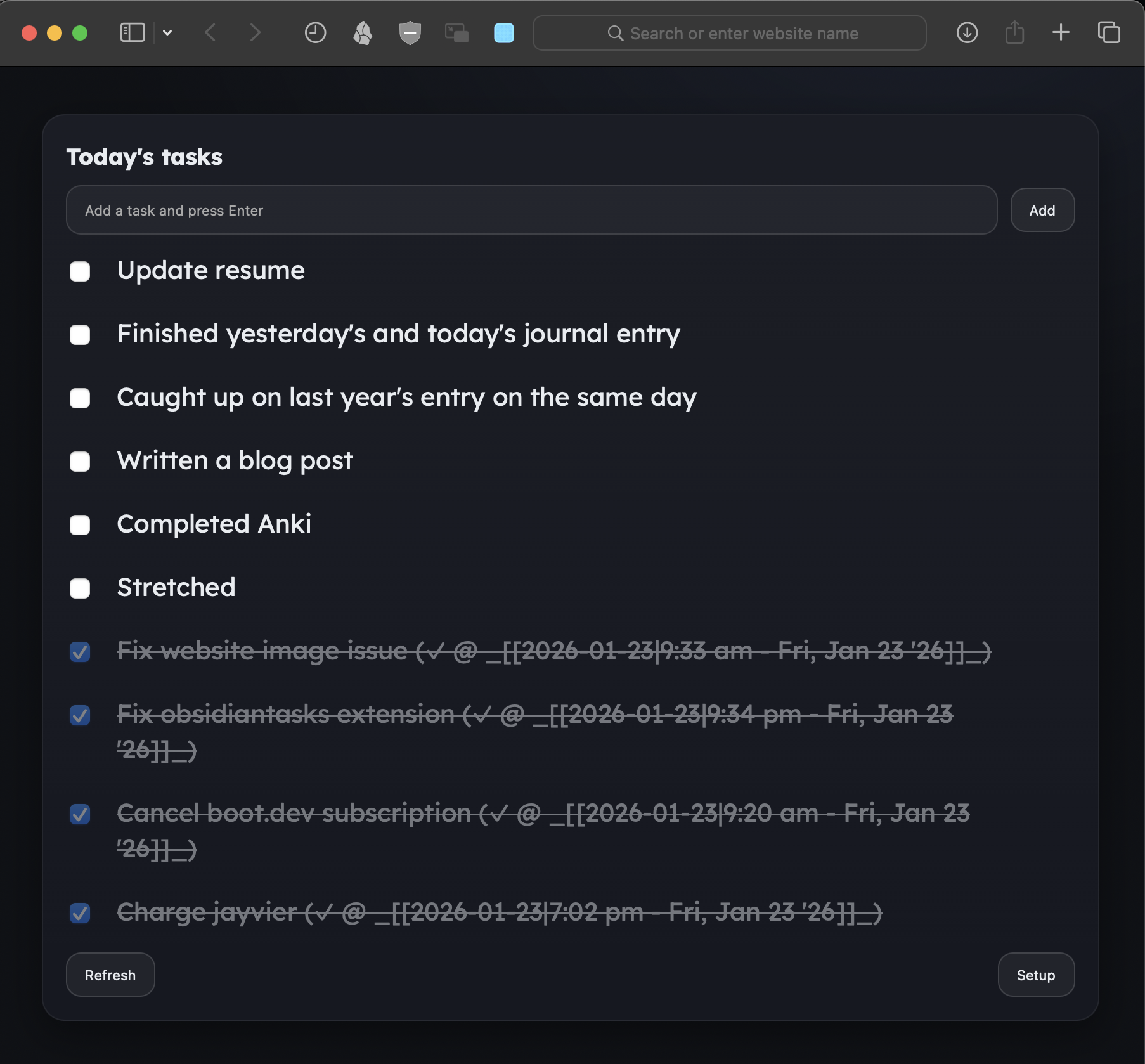Click the light blue square extension icon
The image size is (1145, 1064).
click(503, 33)
